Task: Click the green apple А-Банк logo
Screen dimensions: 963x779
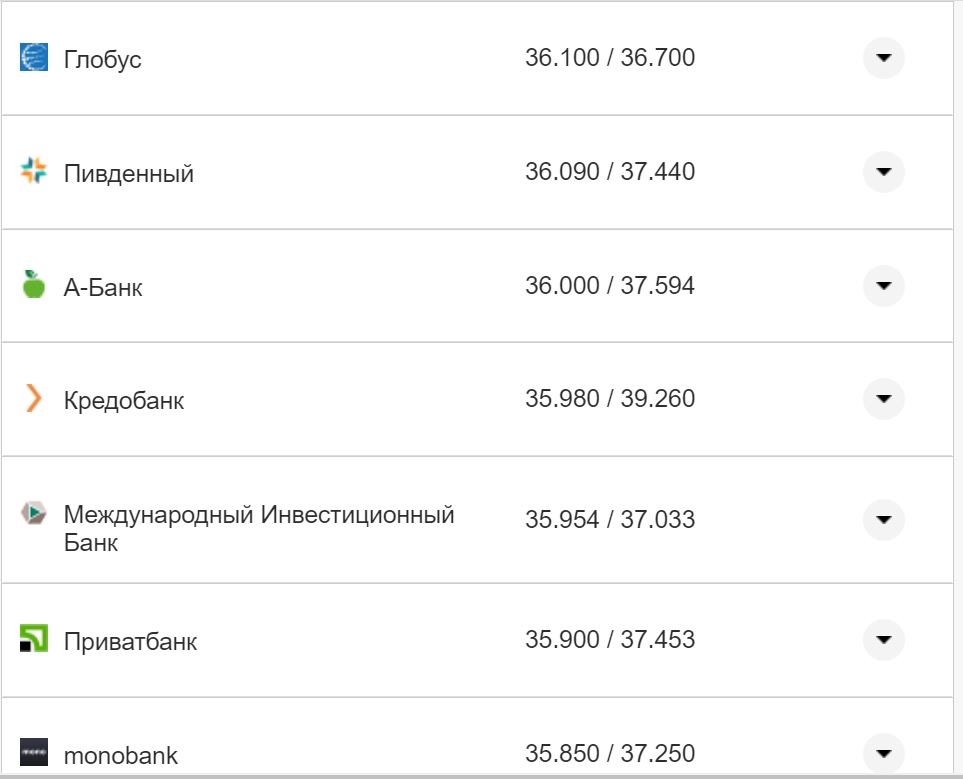Action: [x=32, y=285]
